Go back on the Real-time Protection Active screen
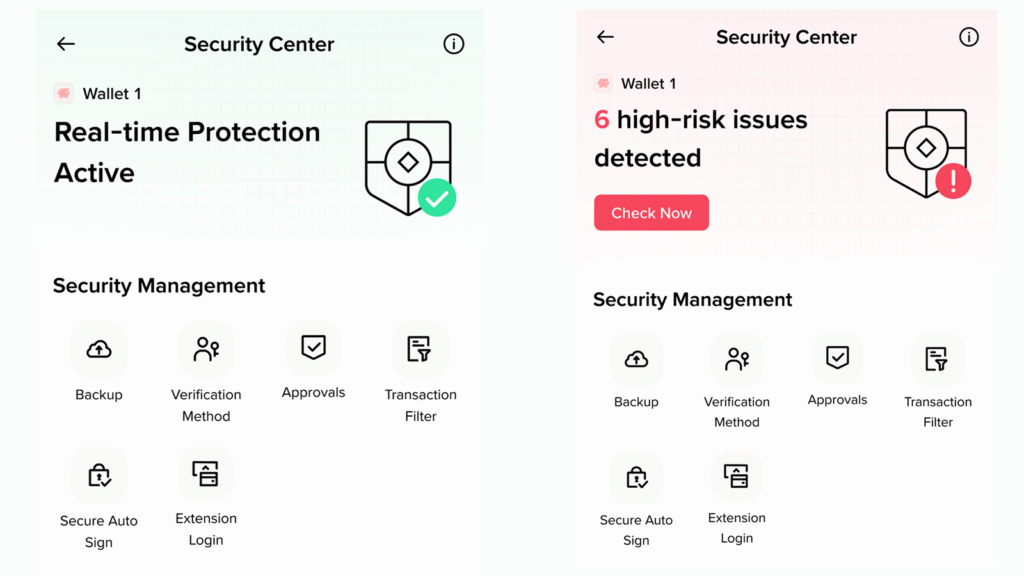The width and height of the screenshot is (1024, 576). click(66, 44)
